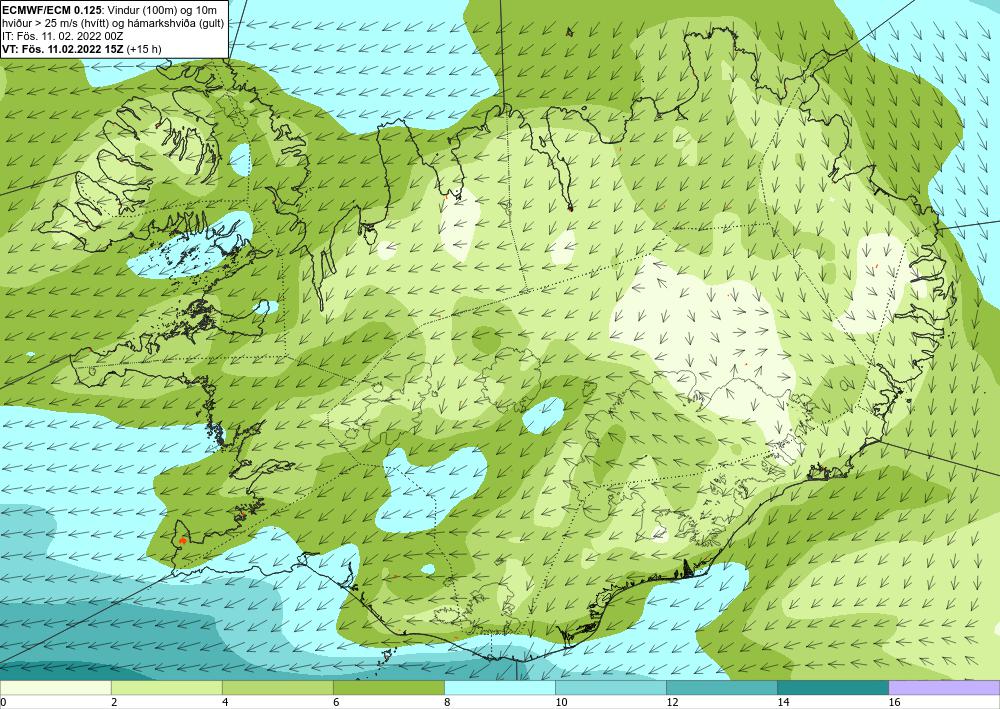Click the "IT: Fös. 11. 02. 2022 00Z" line

[62, 36]
